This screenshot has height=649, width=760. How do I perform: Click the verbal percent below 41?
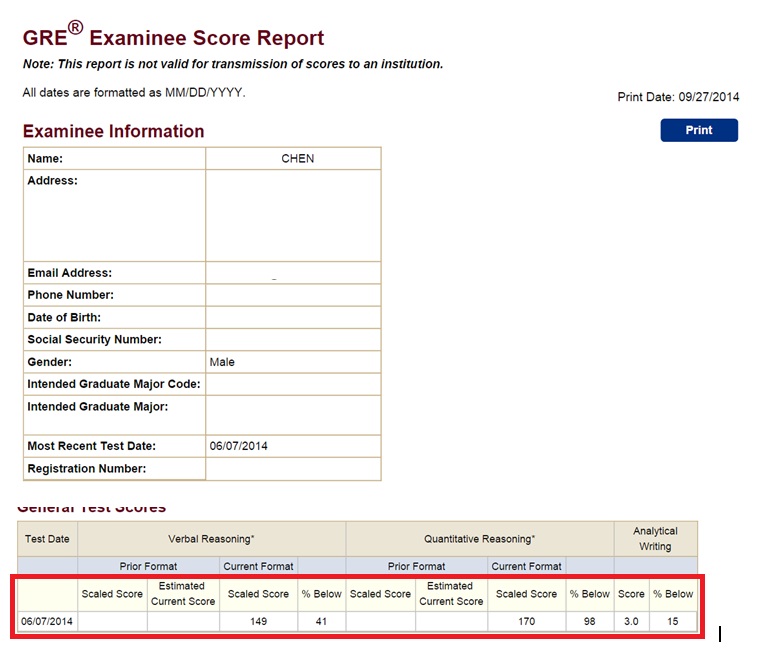click(x=321, y=621)
